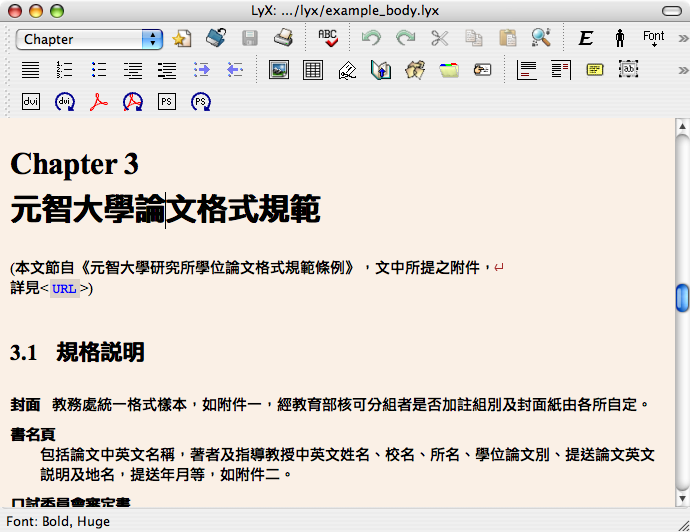Viewport: 690px width, 532px height.
Task: Expand the top toolbar overflow chevron
Action: pyautogui.click(x=682, y=39)
